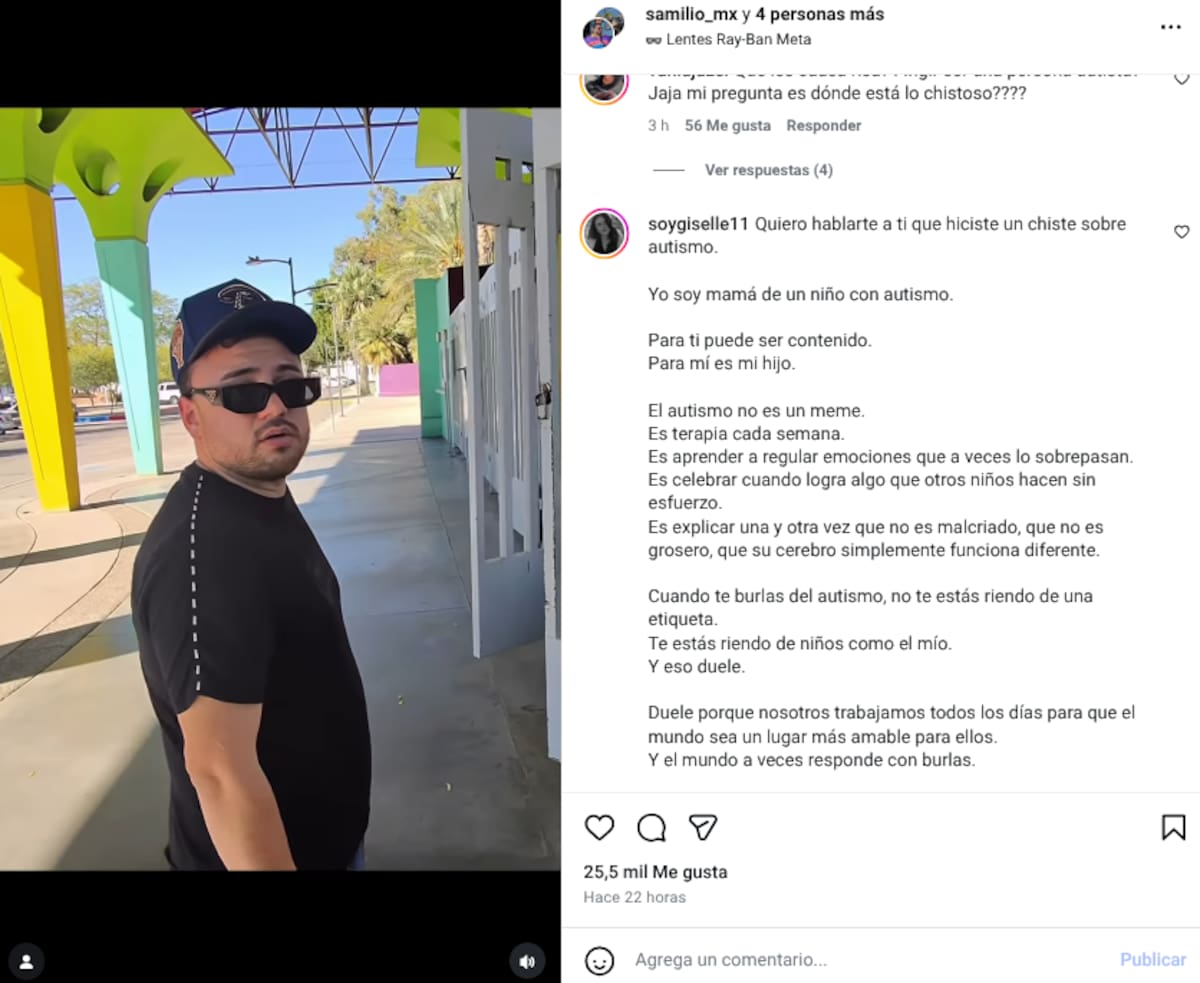The width and height of the screenshot is (1200, 983).
Task: Like the top comment's small heart
Action: point(1181,78)
